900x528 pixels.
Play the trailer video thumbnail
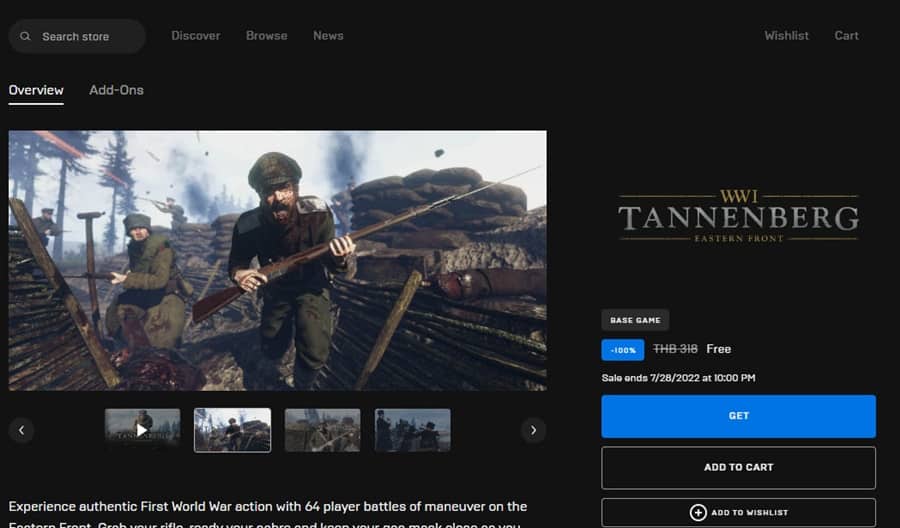[x=142, y=430]
